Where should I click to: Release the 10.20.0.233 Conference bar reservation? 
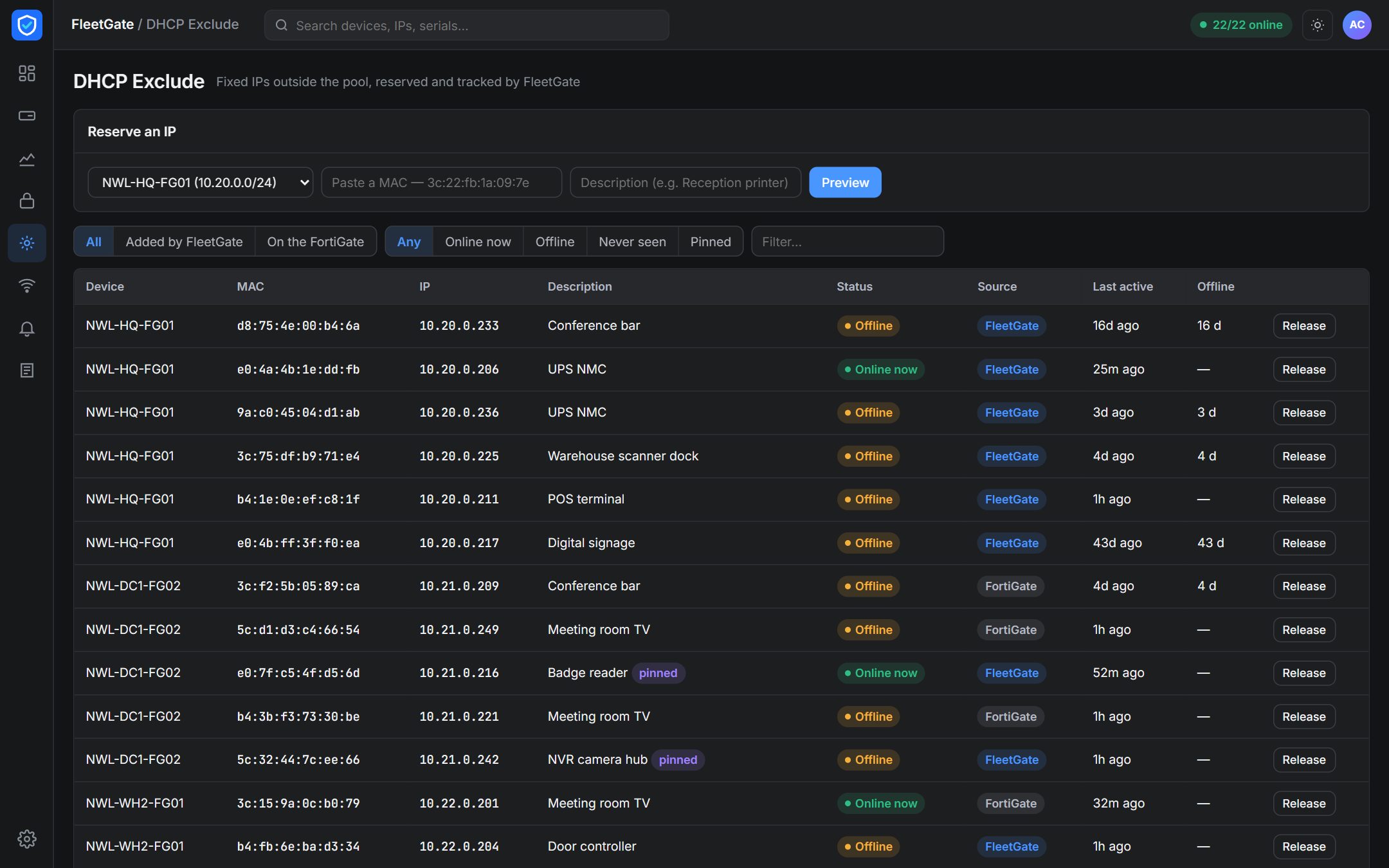click(x=1303, y=326)
